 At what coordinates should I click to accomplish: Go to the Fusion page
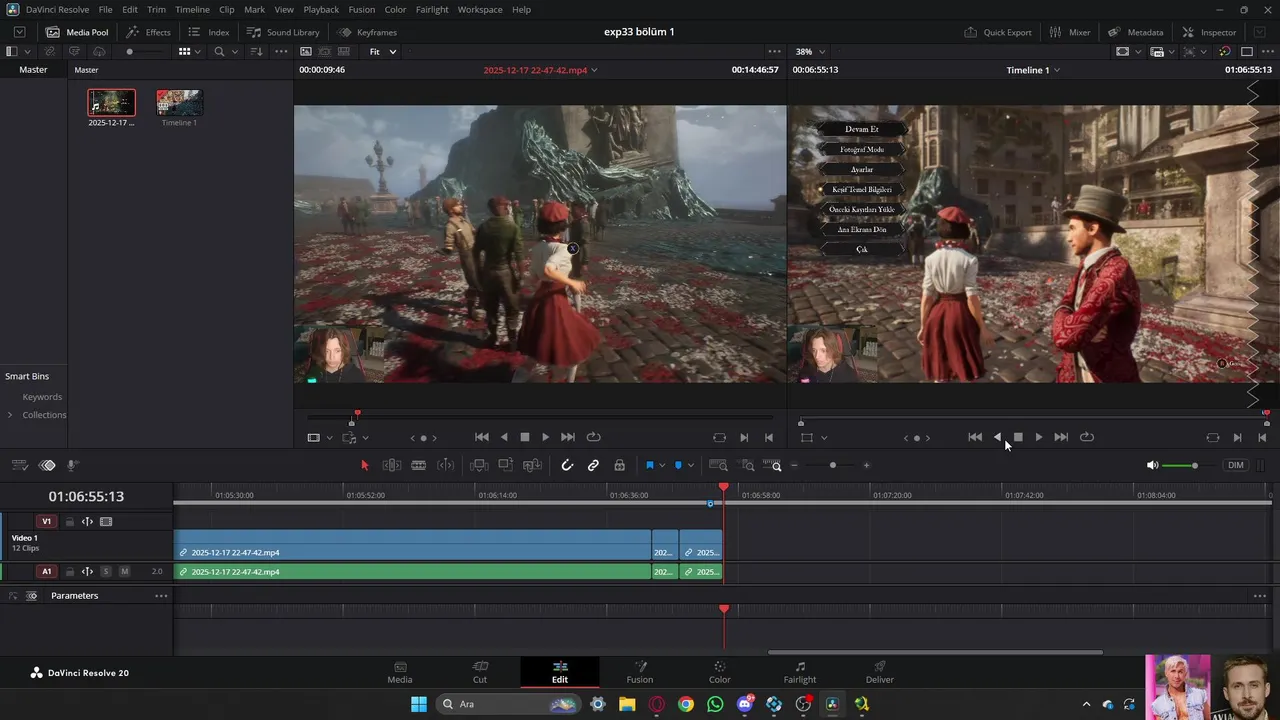point(640,673)
